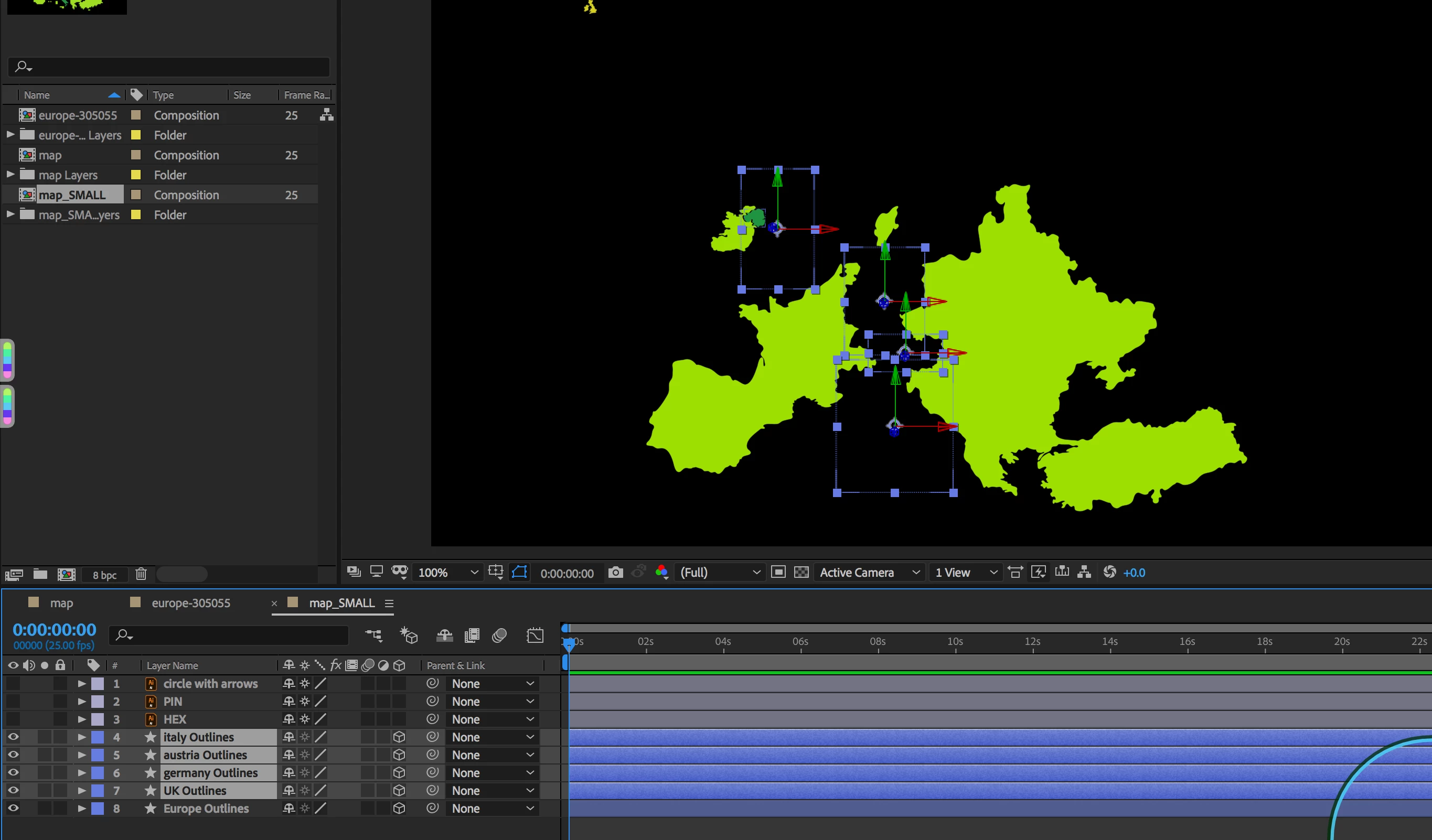The height and width of the screenshot is (840, 1432).
Task: Take a snapshot with the camera icon
Action: coord(615,573)
